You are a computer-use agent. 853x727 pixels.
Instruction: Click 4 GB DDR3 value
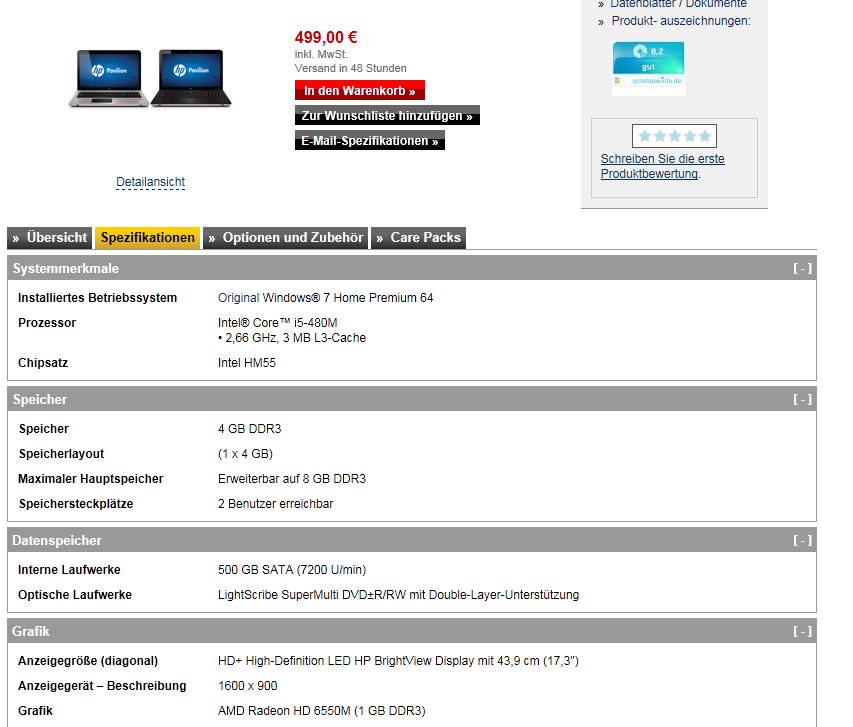(250, 429)
